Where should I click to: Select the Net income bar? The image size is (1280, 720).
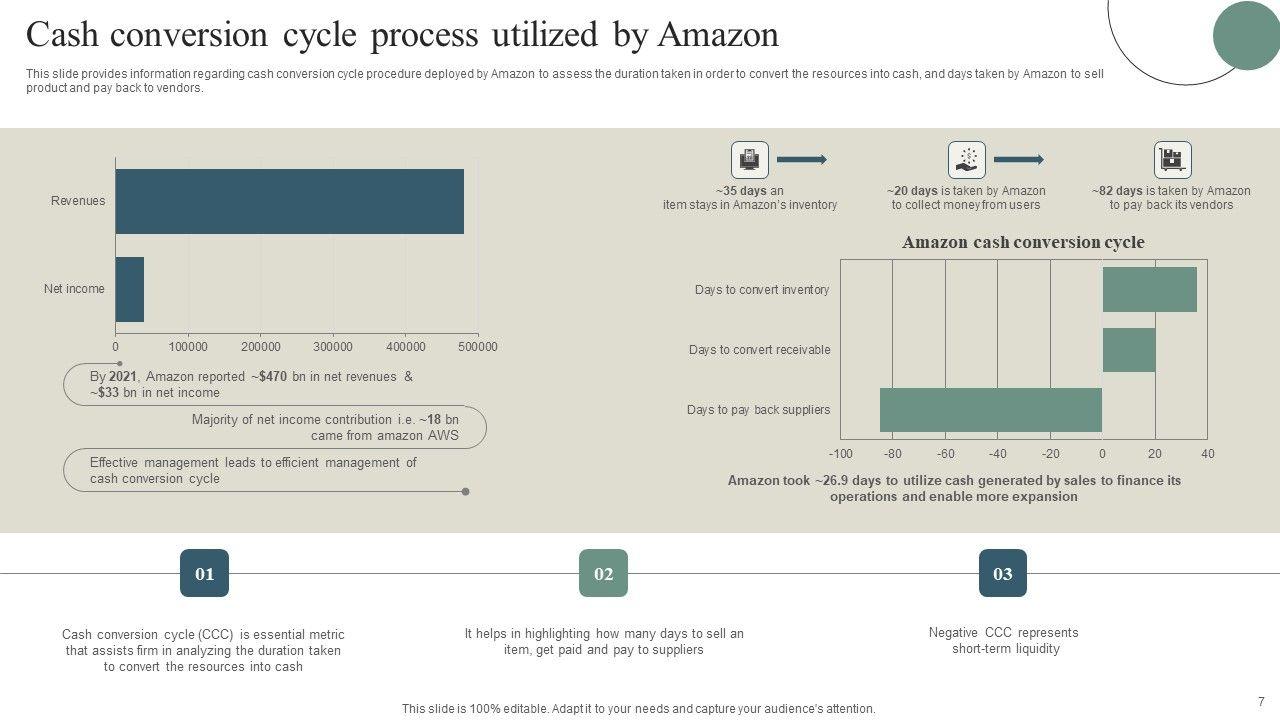[x=130, y=289]
